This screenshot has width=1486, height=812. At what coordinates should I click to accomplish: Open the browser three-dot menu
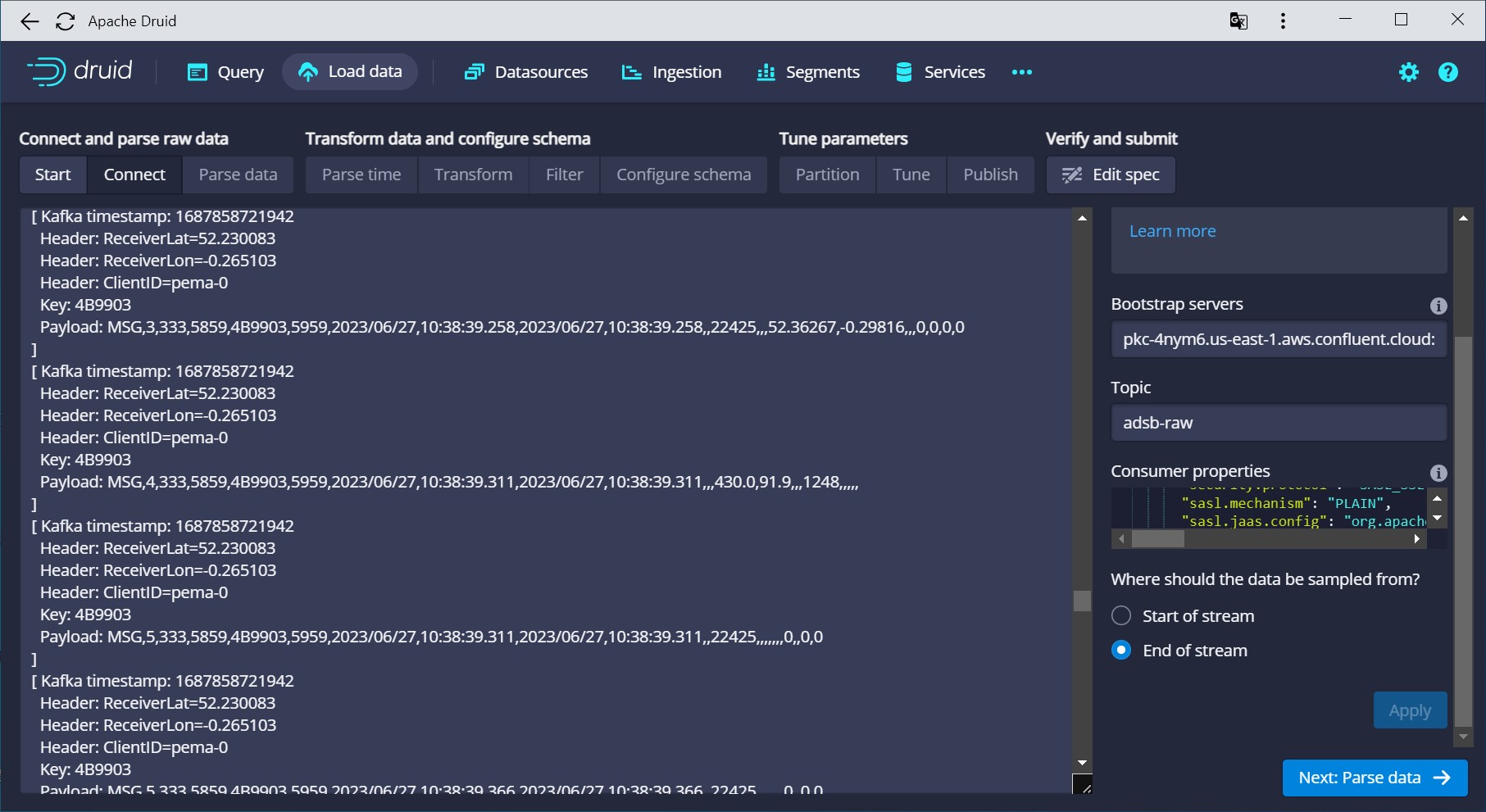[1283, 20]
